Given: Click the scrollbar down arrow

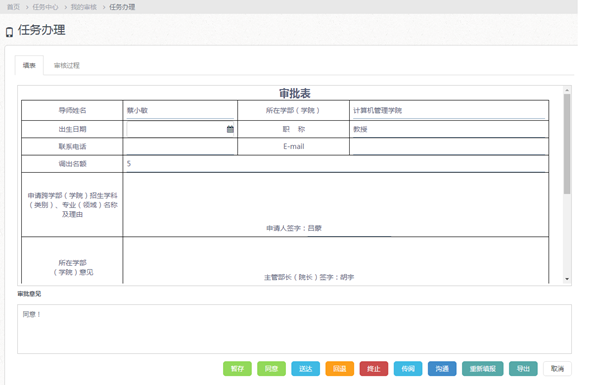Looking at the screenshot, I should (x=567, y=279).
